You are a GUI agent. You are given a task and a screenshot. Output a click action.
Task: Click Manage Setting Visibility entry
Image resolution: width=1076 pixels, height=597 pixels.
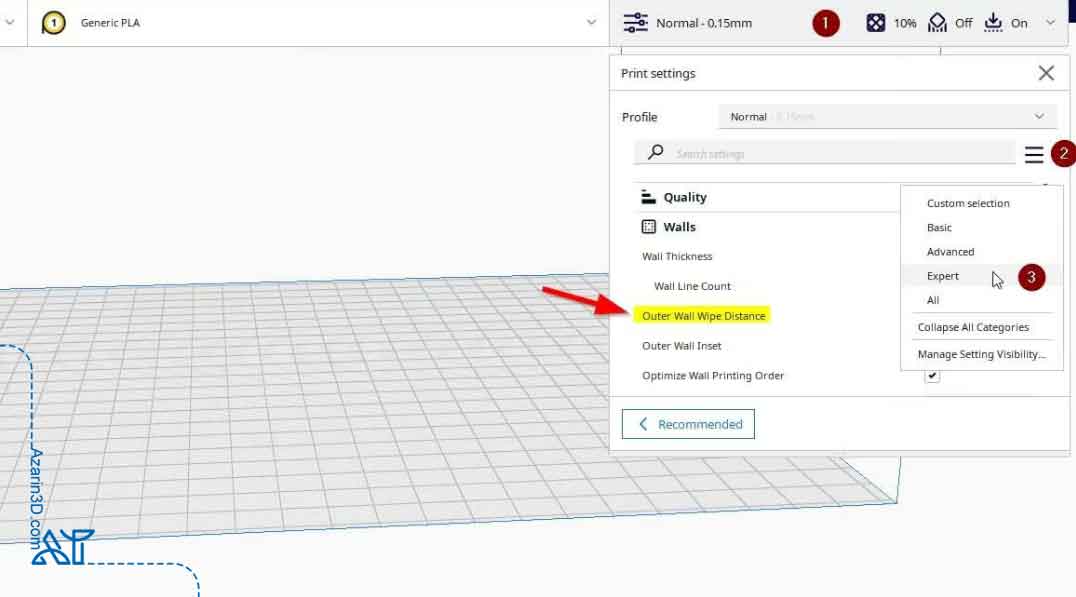(981, 354)
